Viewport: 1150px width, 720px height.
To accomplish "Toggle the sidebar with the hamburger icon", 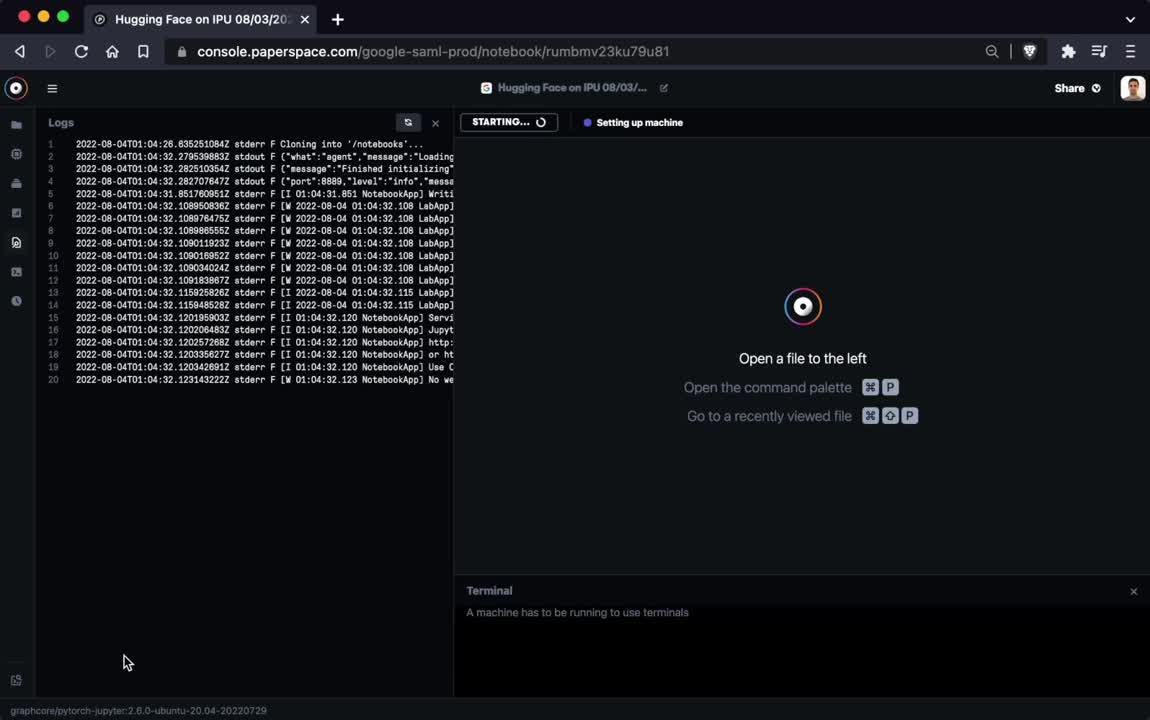I will 52,88.
